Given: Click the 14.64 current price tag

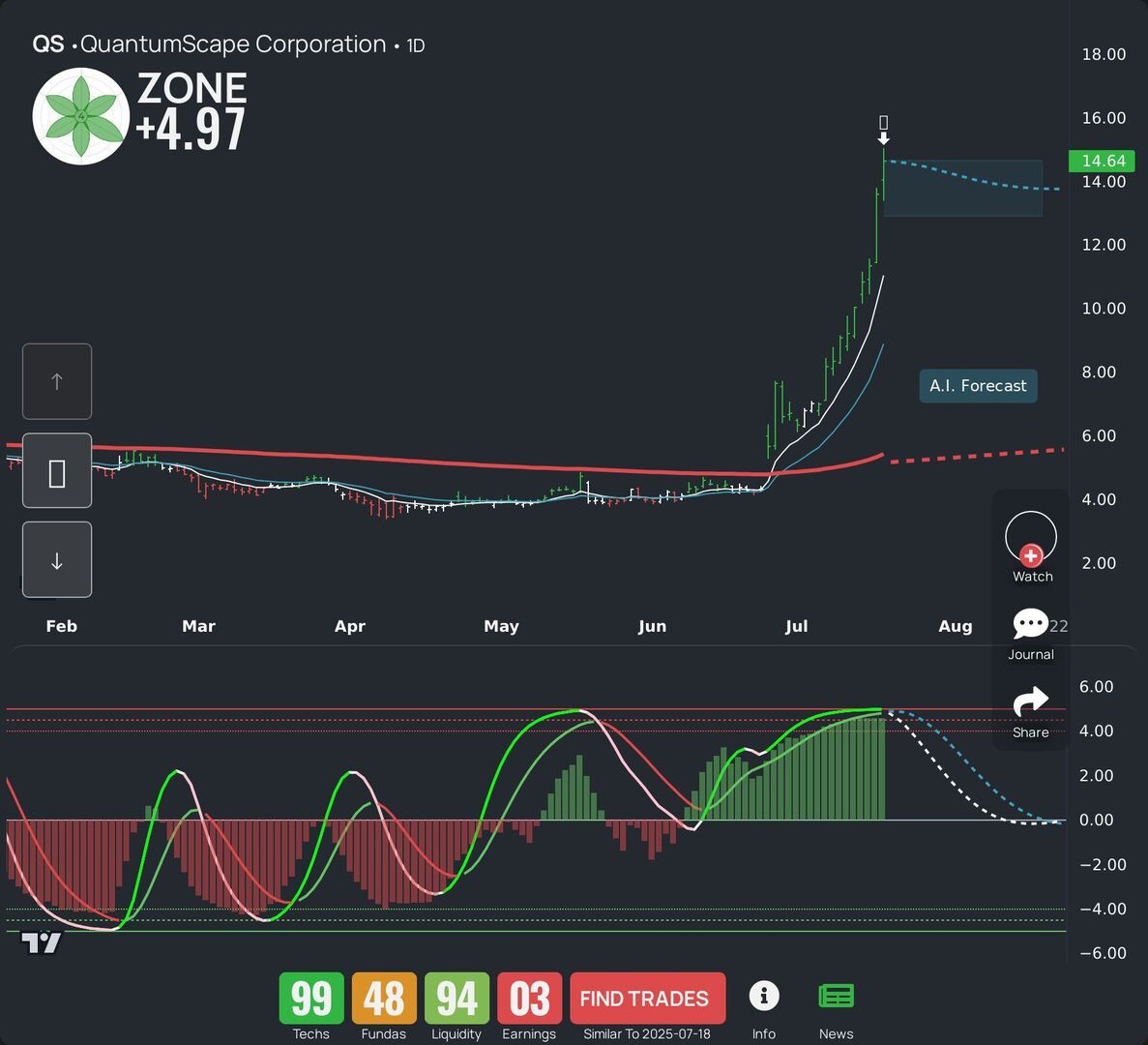Looking at the screenshot, I should [x=1103, y=162].
